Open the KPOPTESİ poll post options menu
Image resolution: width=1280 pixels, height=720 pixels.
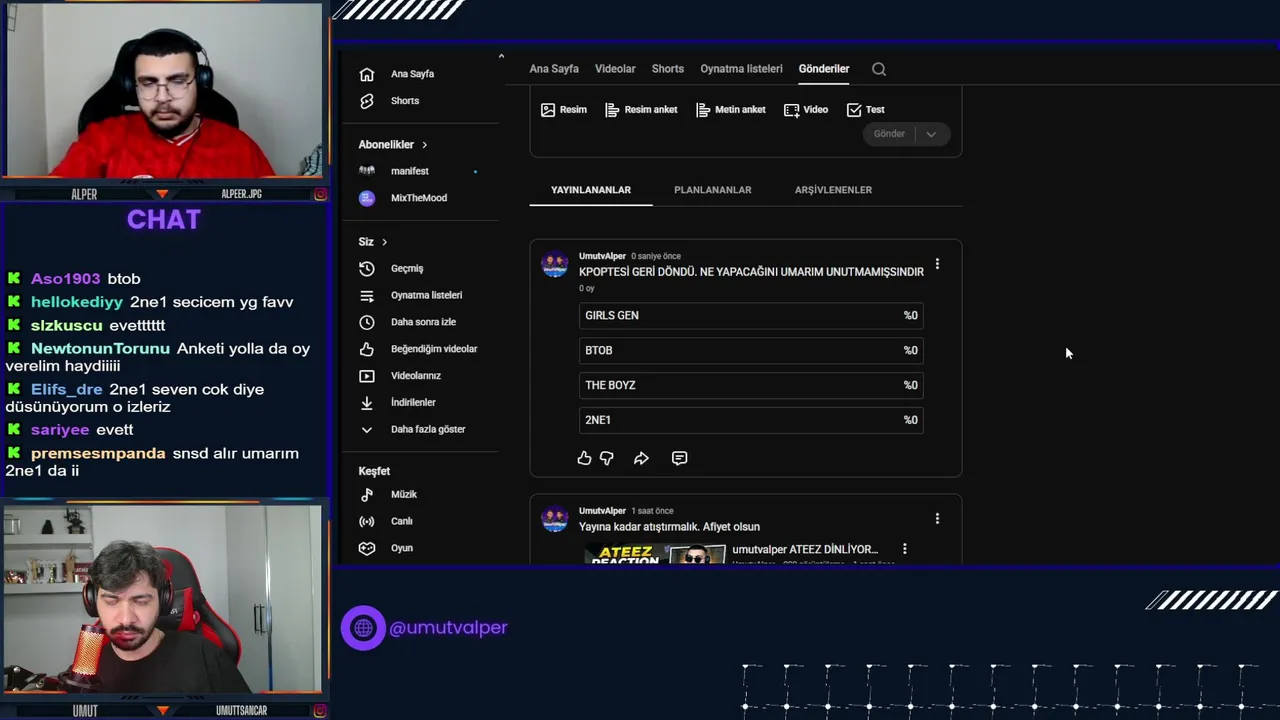click(937, 264)
